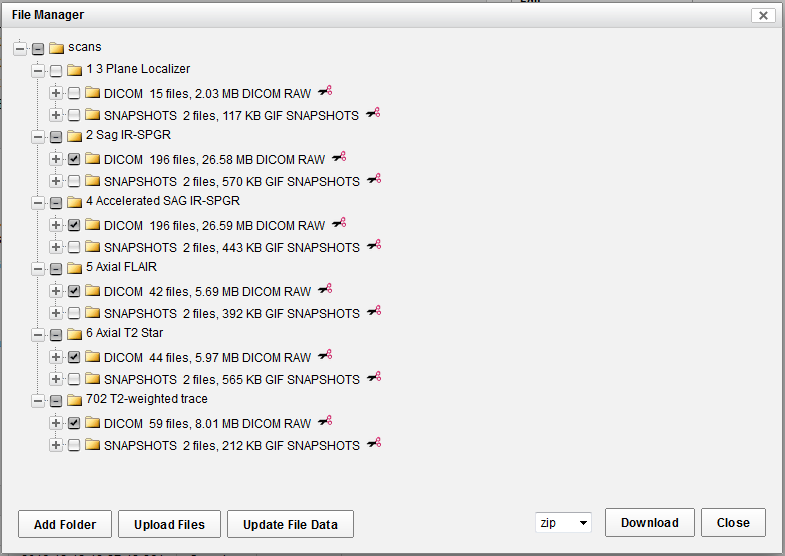785x556 pixels.
Task: Click scissors icon for 6 Axial T2 Star SNAPSHOTS
Action: tap(373, 378)
